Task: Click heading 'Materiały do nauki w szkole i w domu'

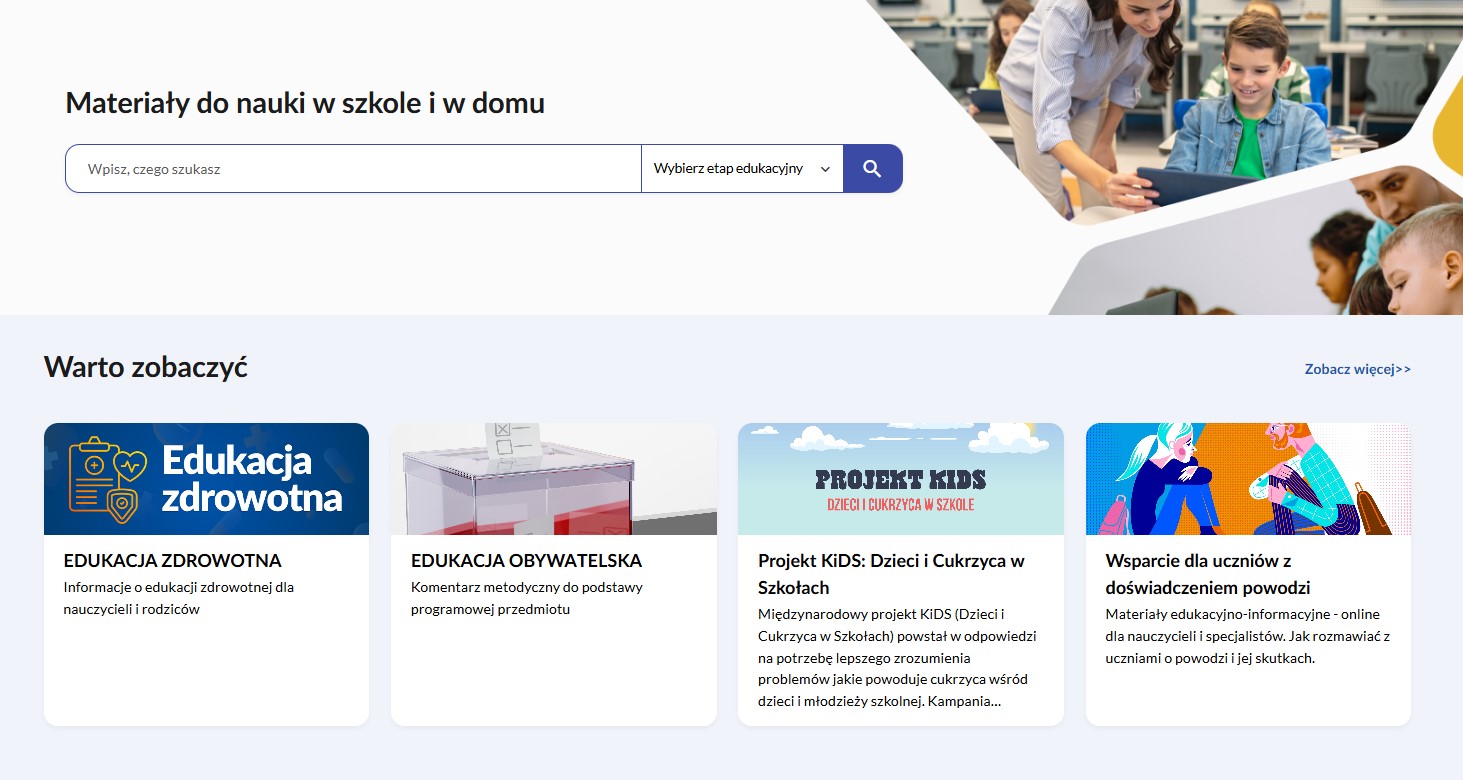Action: 305,103
